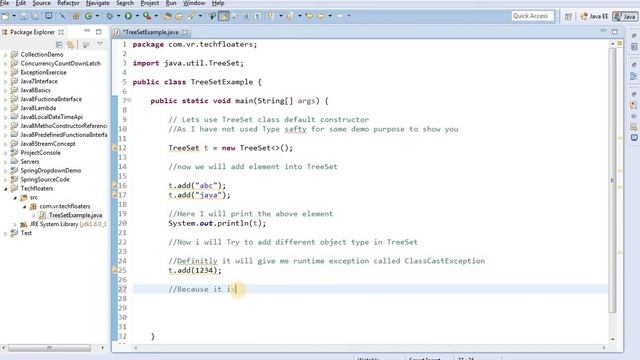
Task: Open the Debug dropdown arrow
Action: (x=118, y=16)
